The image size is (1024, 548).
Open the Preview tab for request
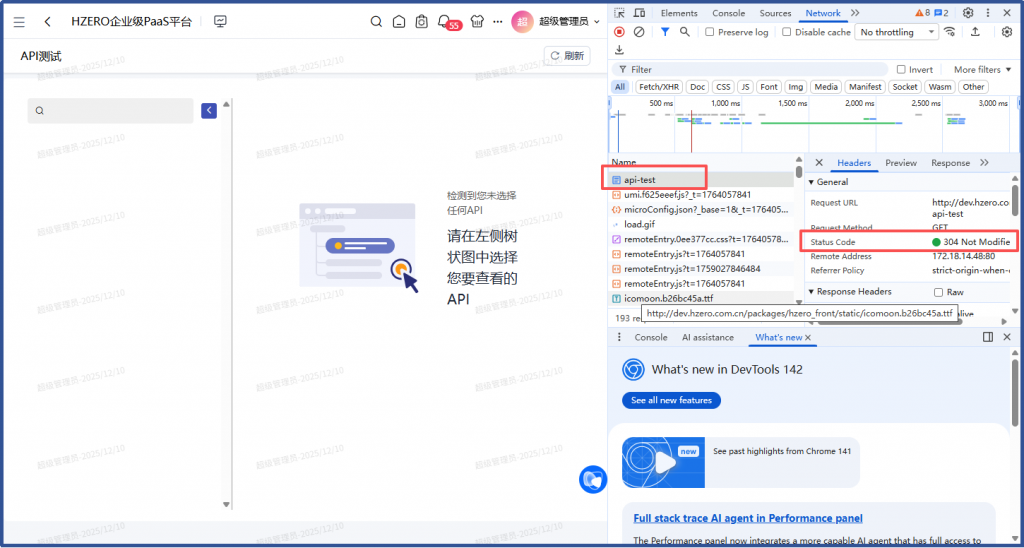click(900, 163)
